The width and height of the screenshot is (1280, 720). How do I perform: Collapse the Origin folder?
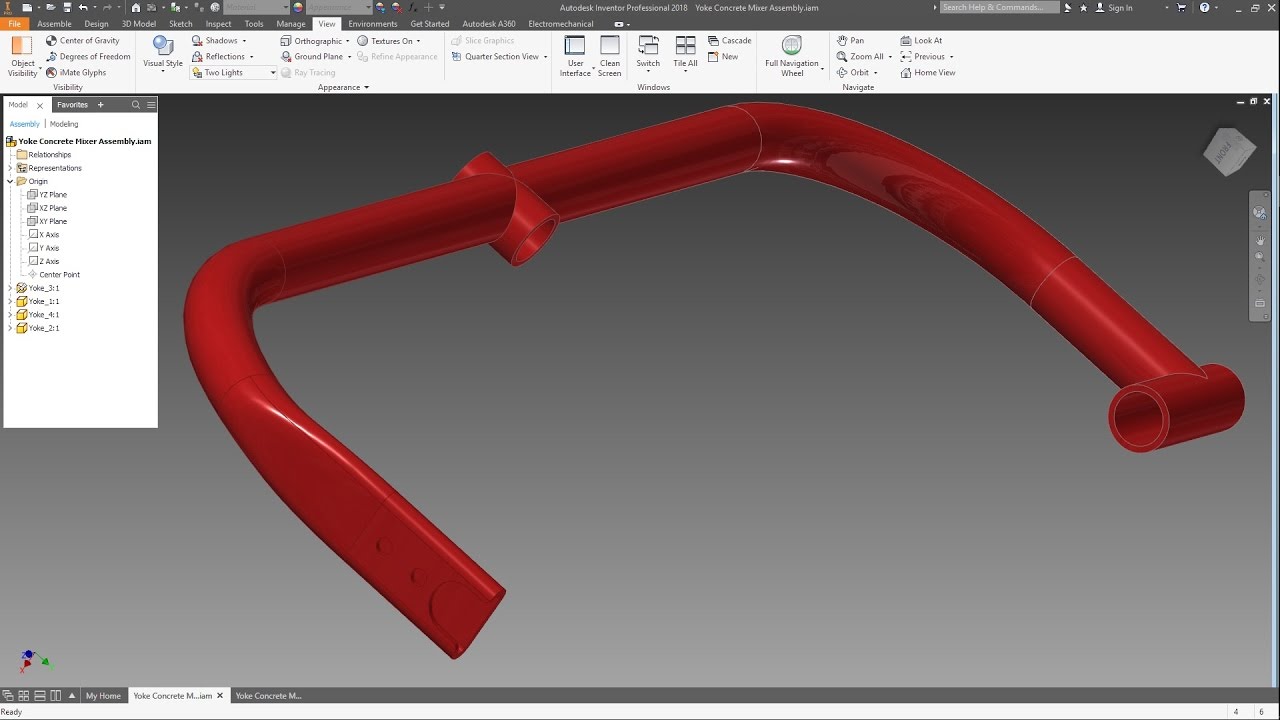(x=10, y=181)
